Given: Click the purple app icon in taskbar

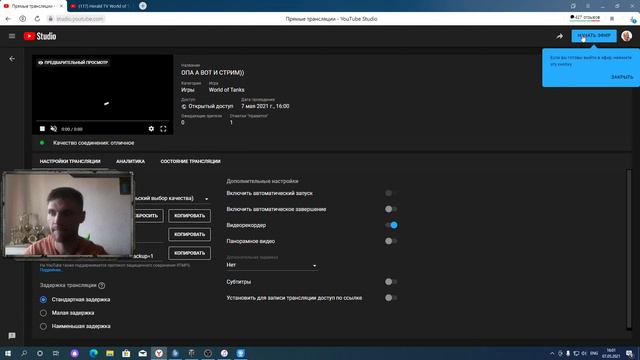Looking at the screenshot, I should pyautogui.click(x=74, y=353).
